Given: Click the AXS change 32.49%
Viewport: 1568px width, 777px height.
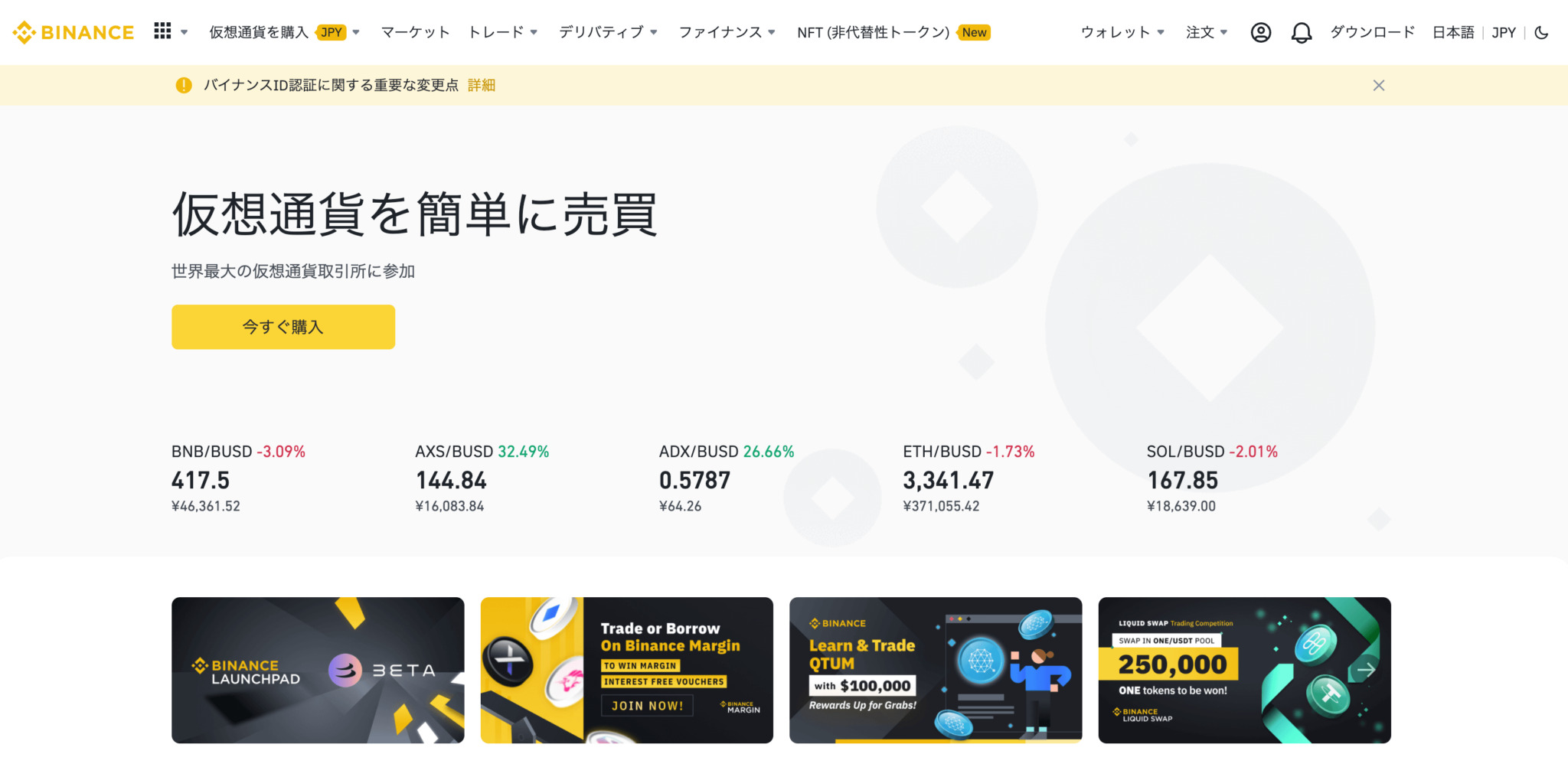Looking at the screenshot, I should coord(524,452).
